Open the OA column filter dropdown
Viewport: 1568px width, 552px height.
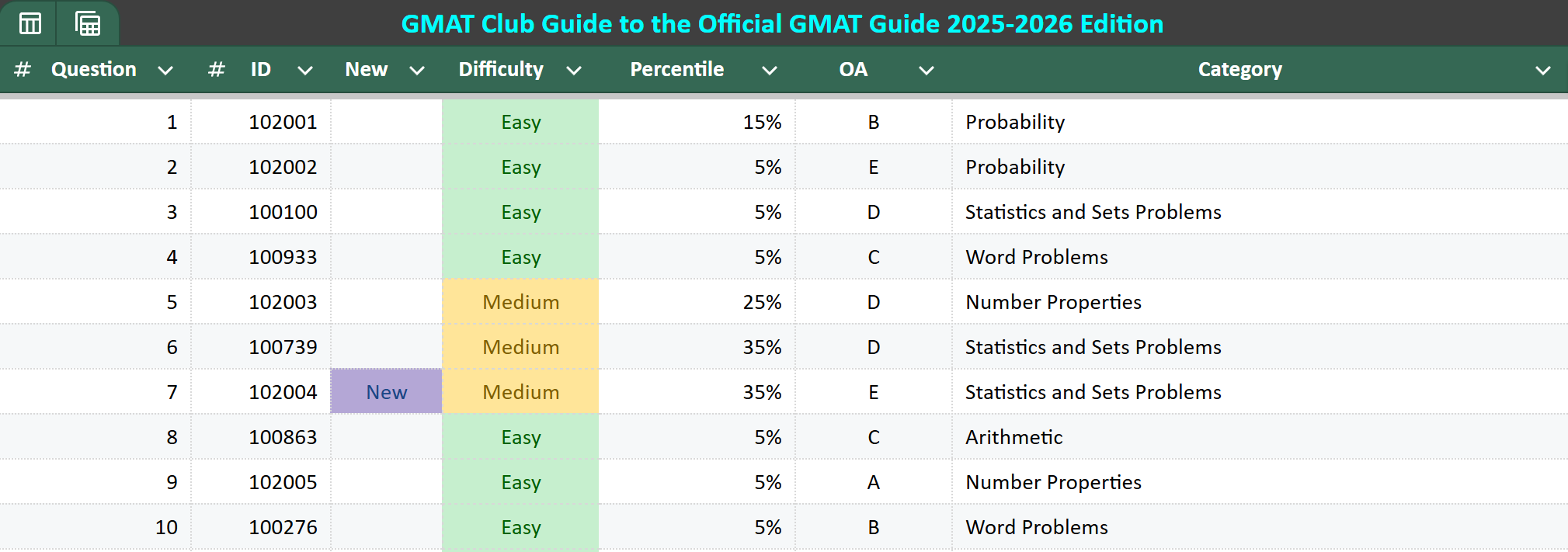(926, 71)
